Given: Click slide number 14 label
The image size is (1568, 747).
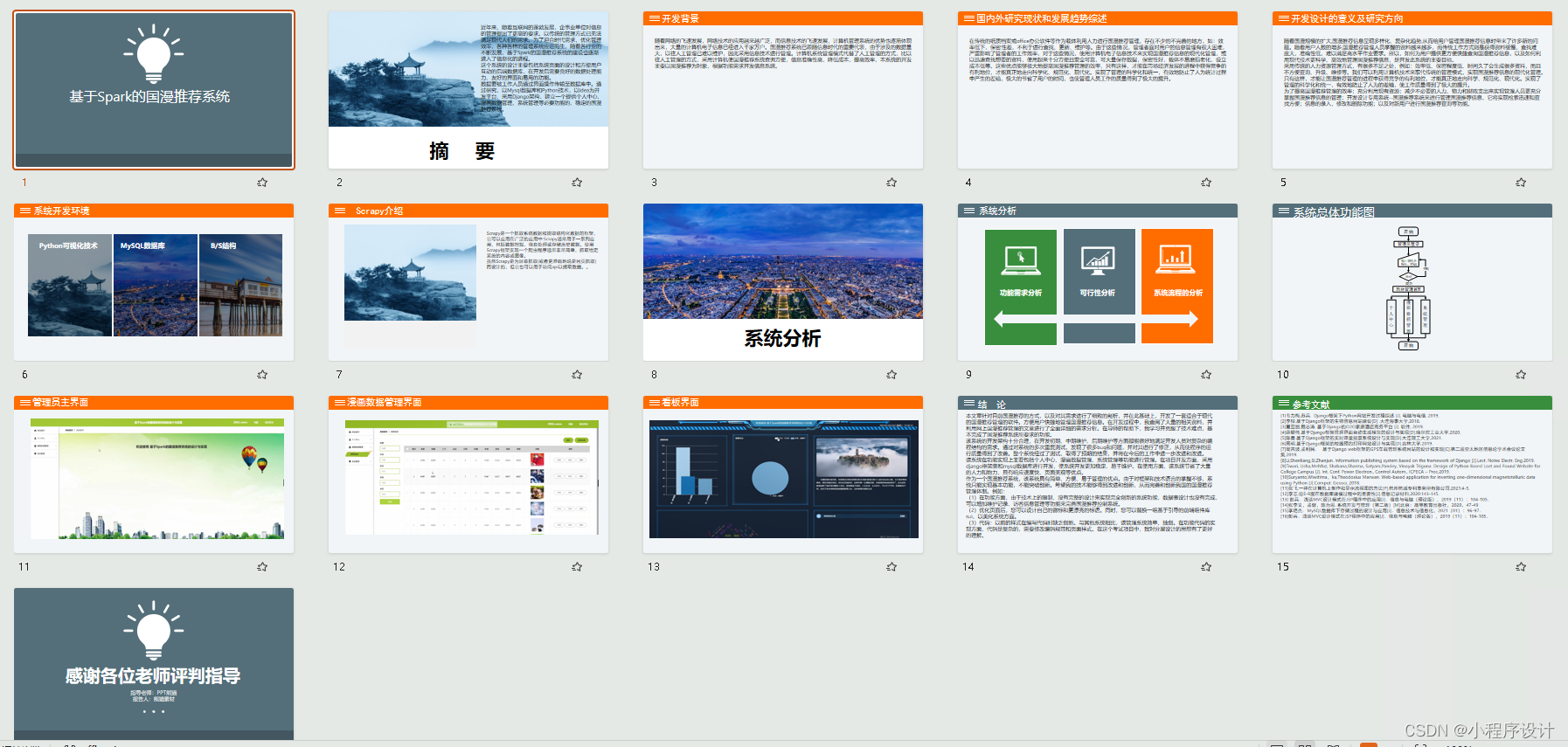Looking at the screenshot, I should [x=968, y=567].
